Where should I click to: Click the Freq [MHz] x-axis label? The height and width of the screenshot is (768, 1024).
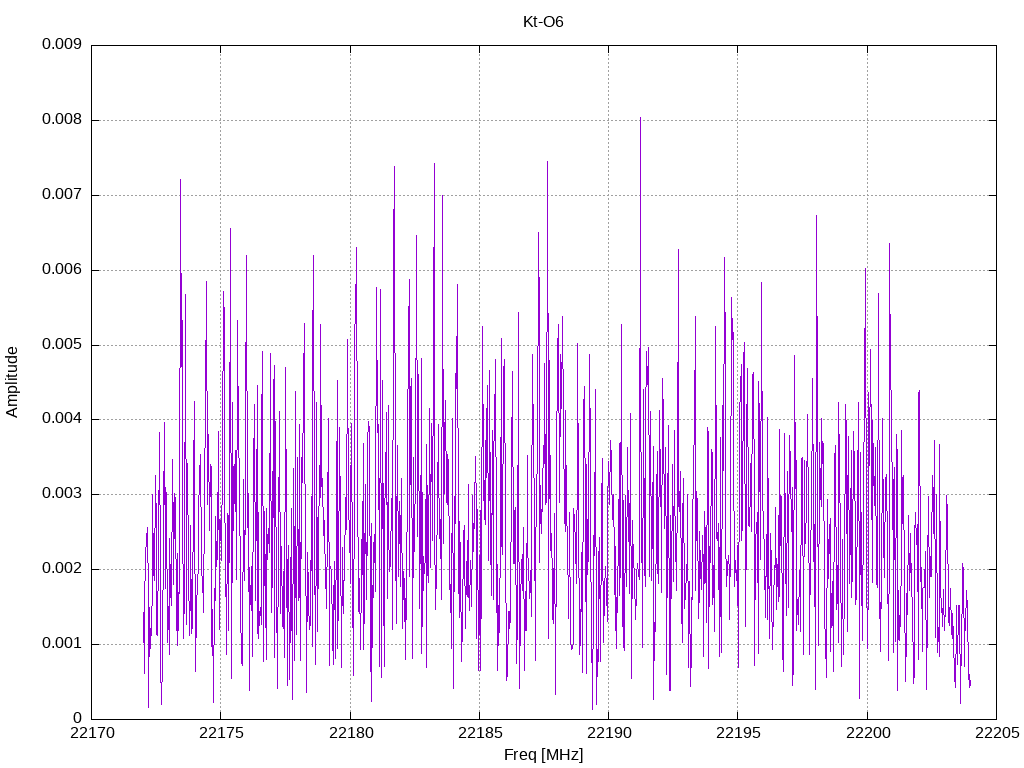click(x=543, y=755)
